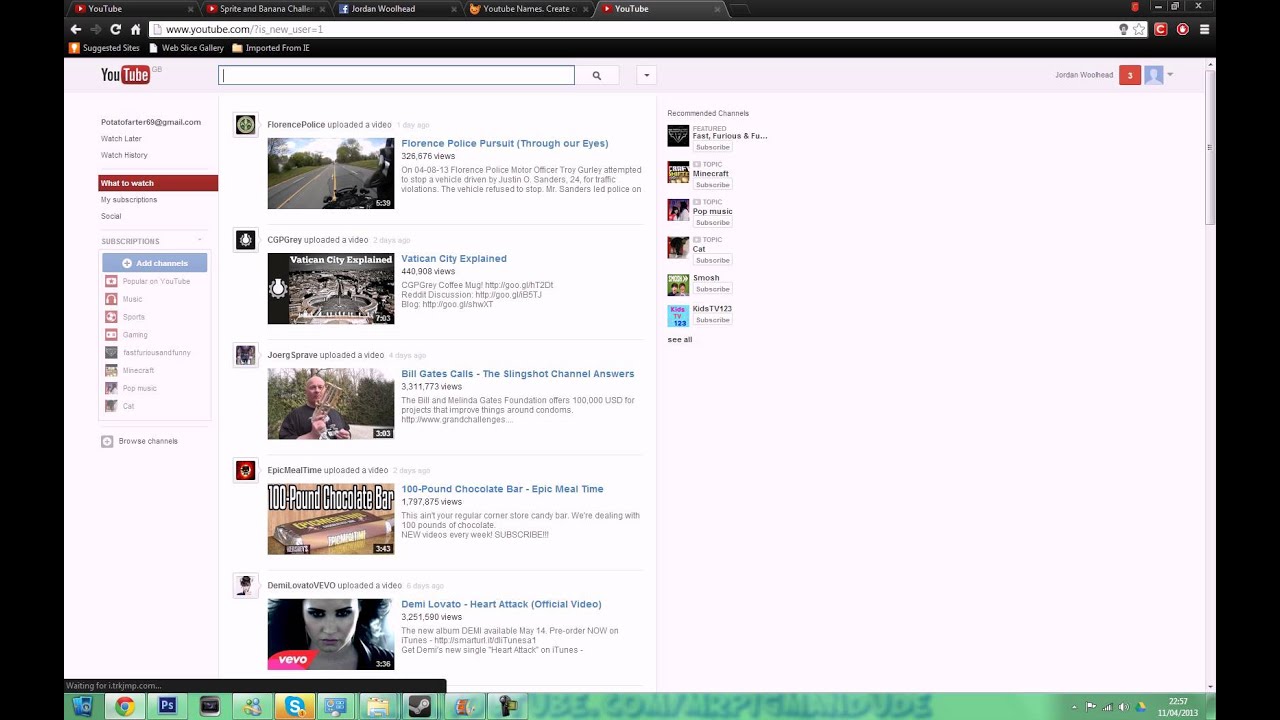
Task: Focus the YouTube search box
Action: [396, 75]
